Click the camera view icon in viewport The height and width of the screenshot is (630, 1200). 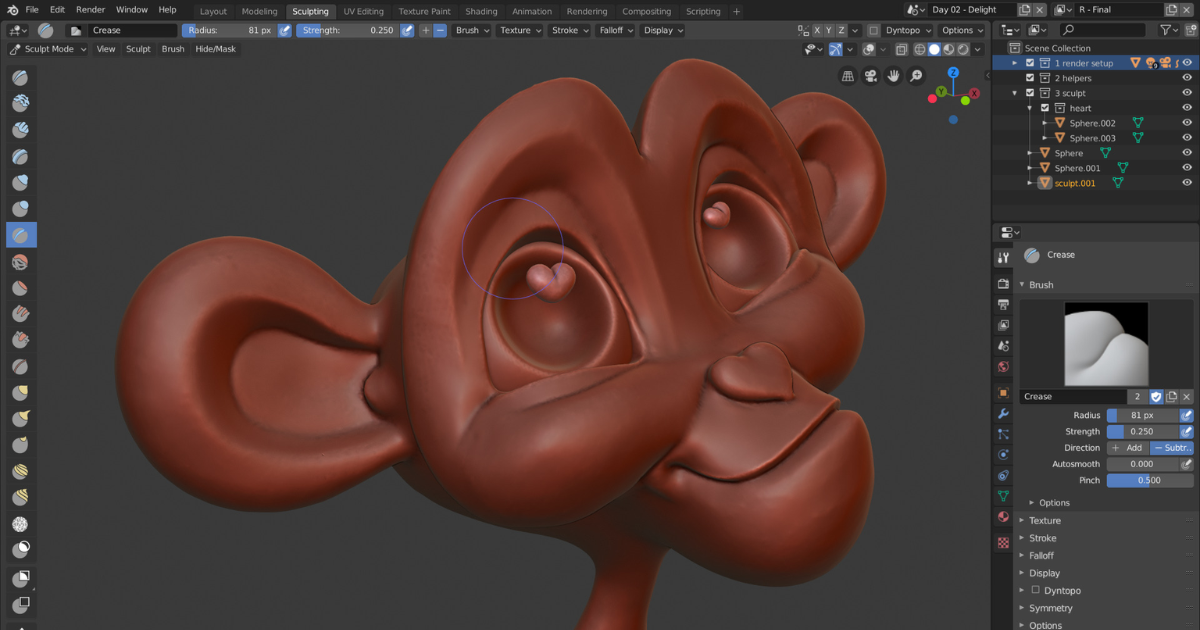[x=870, y=76]
